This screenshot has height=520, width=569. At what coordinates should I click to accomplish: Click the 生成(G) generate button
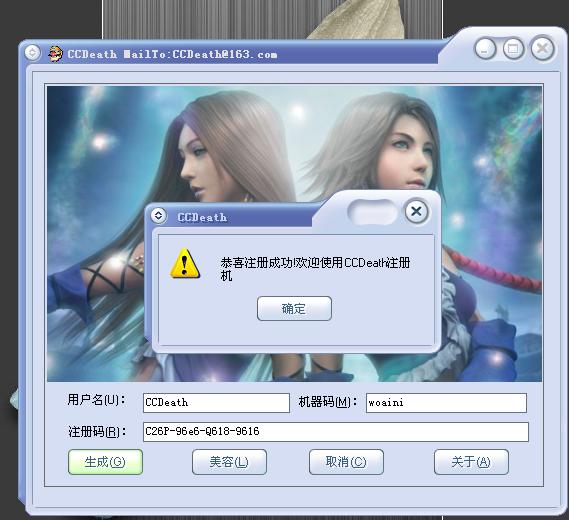pyautogui.click(x=105, y=462)
